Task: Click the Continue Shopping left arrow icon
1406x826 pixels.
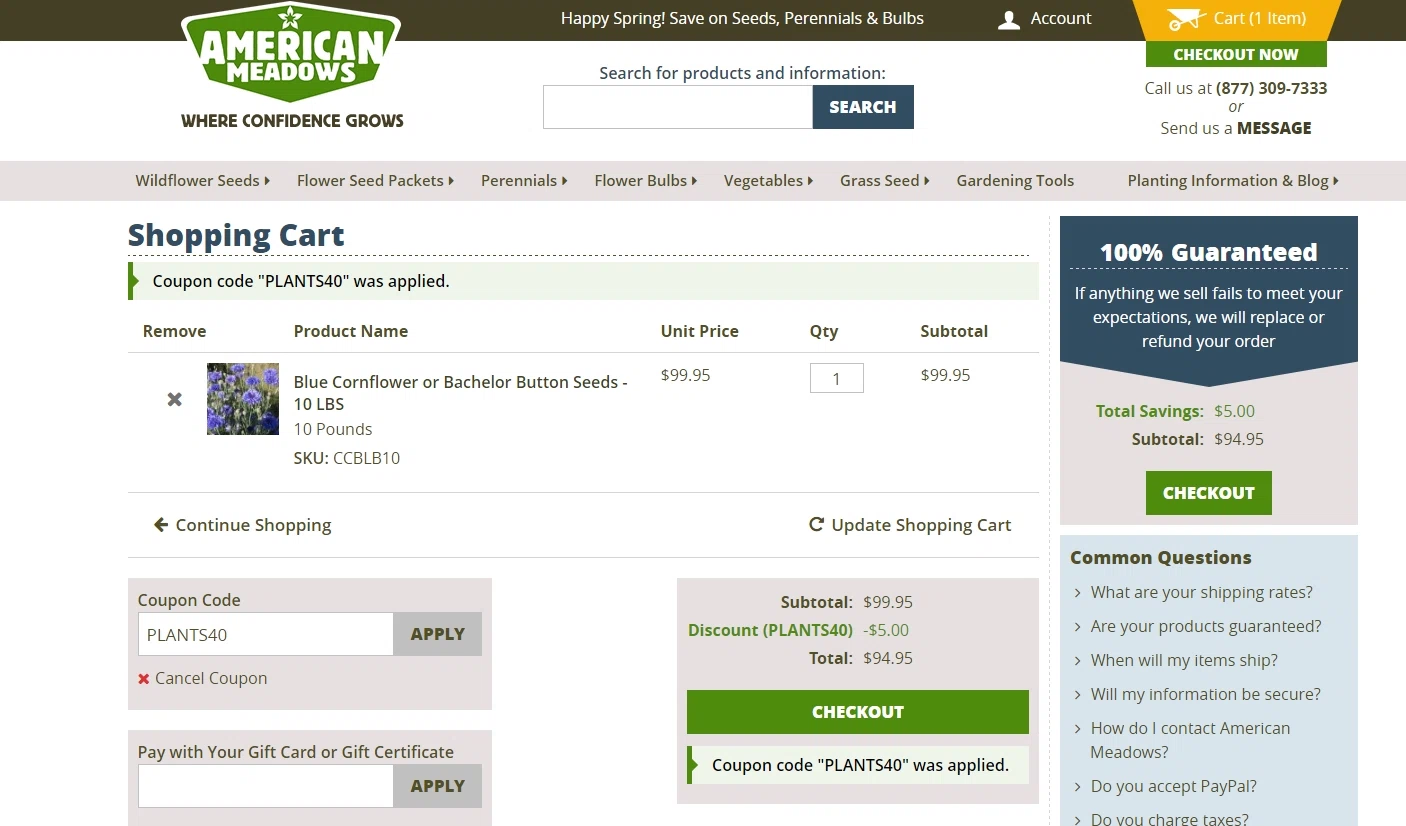Action: tap(161, 525)
